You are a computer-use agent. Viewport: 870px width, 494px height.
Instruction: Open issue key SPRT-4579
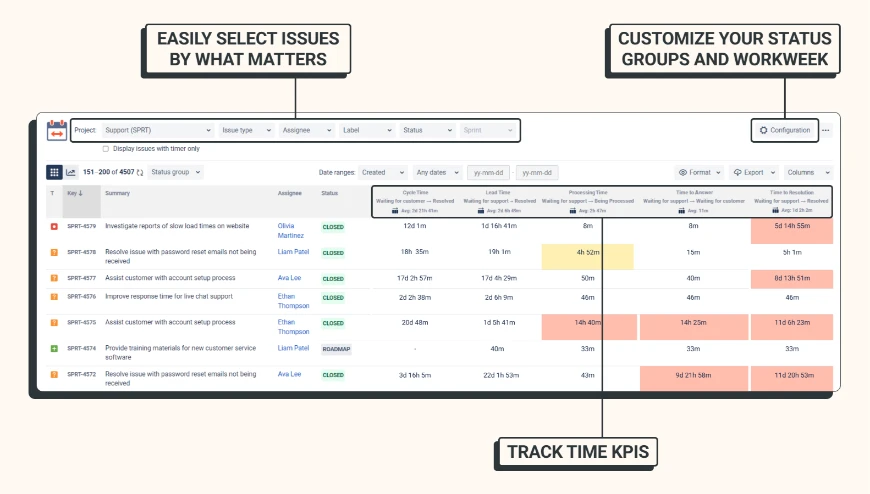pyautogui.click(x=82, y=226)
